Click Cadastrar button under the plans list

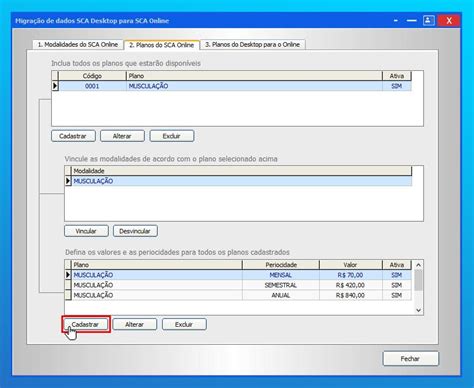(x=73, y=136)
